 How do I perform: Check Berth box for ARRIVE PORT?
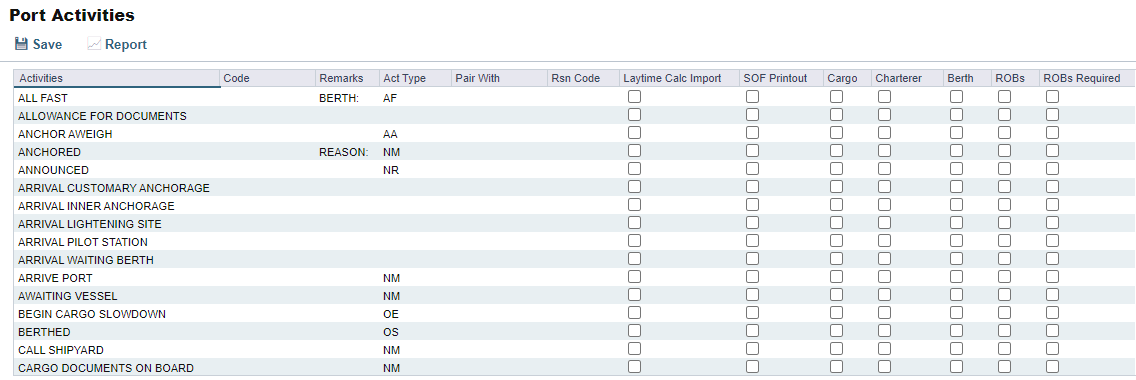coord(956,276)
